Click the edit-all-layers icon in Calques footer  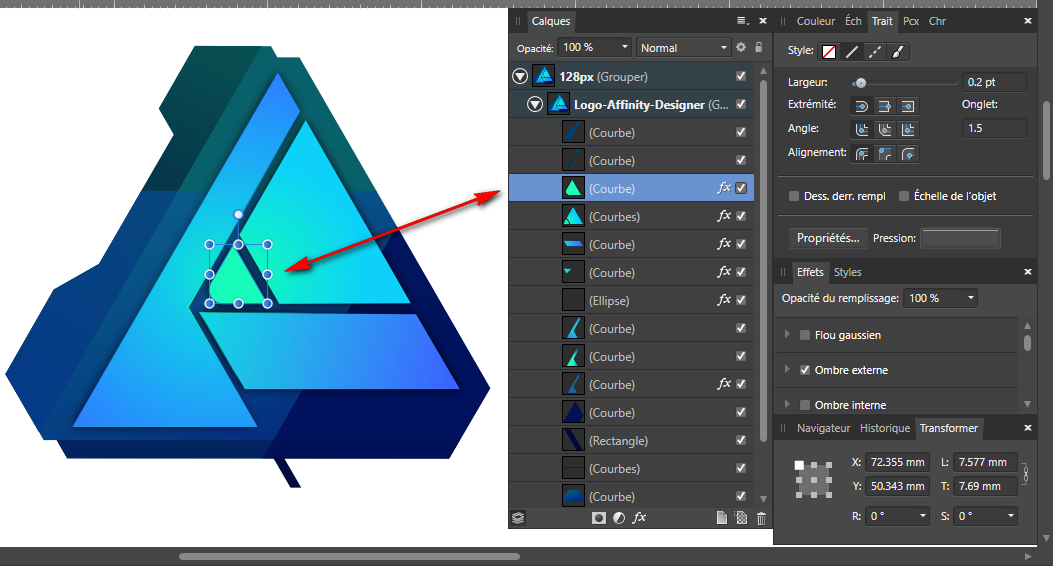518,518
